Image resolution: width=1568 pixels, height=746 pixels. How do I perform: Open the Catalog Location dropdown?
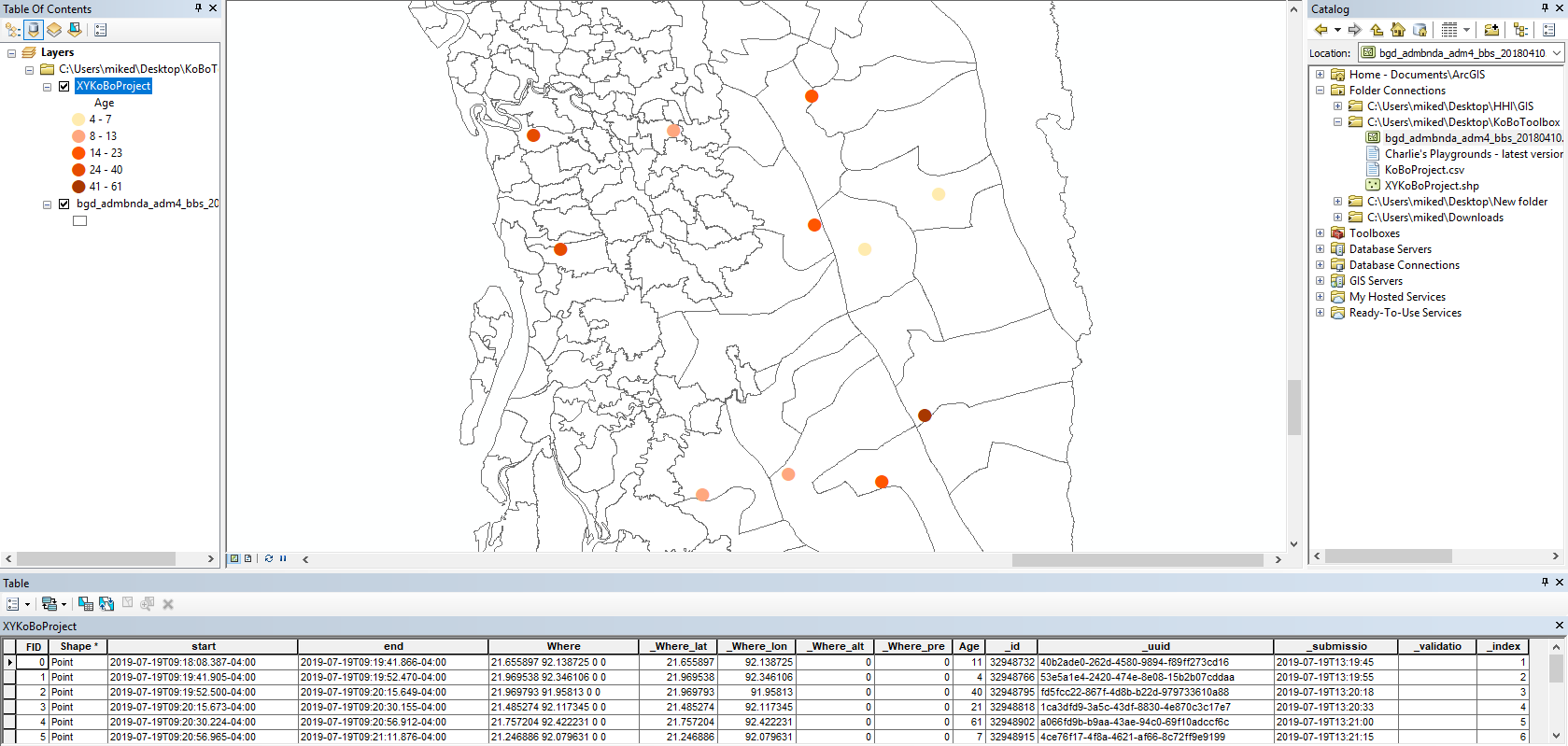click(x=1556, y=53)
